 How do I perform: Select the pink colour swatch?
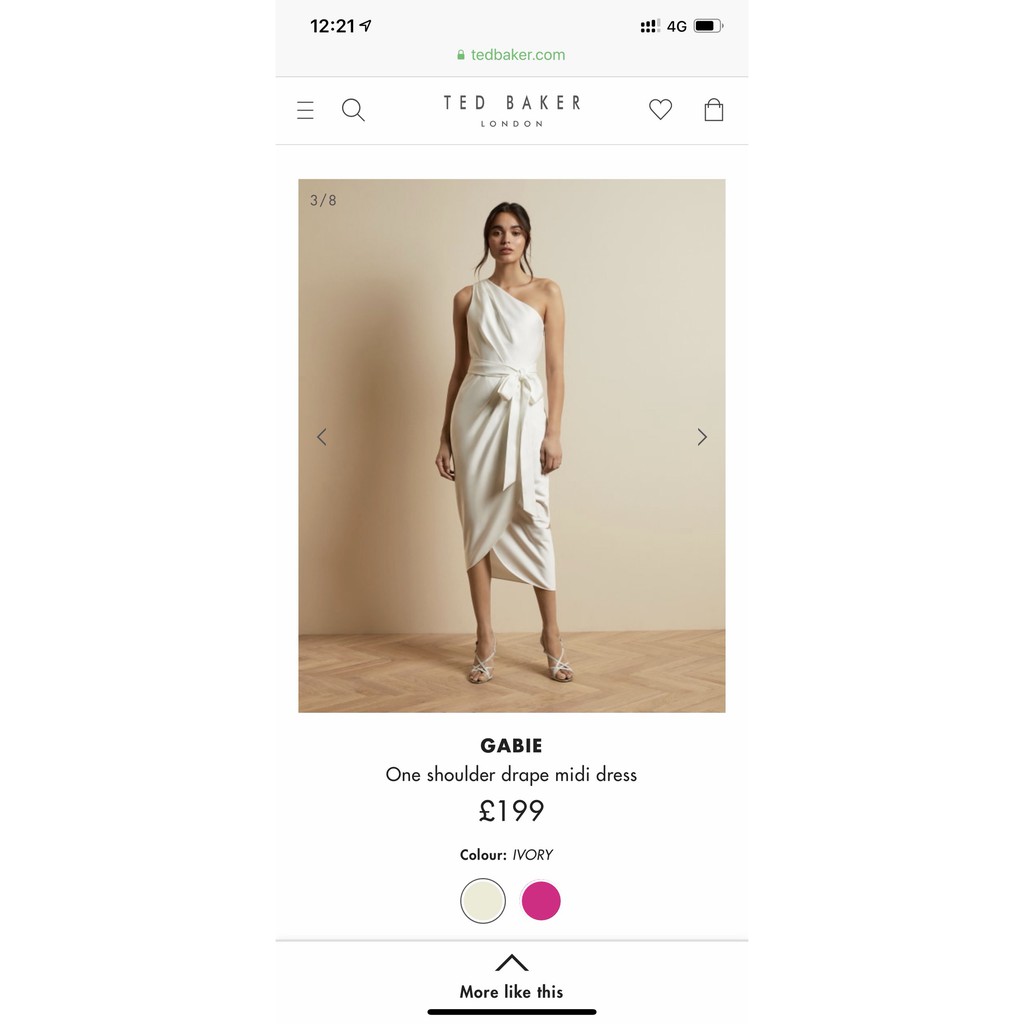(x=541, y=901)
